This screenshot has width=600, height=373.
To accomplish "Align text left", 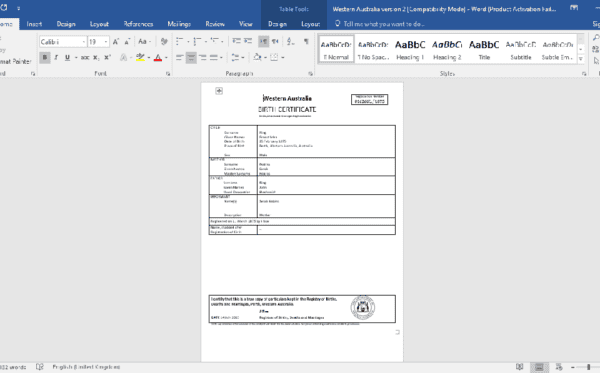I will (x=179, y=57).
